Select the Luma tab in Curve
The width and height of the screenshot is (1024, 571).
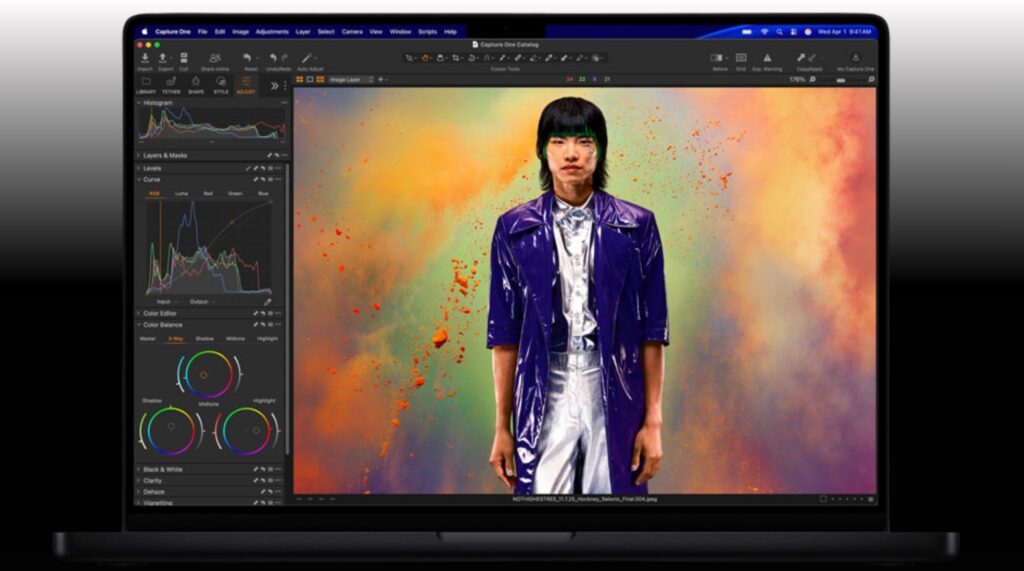[181, 193]
